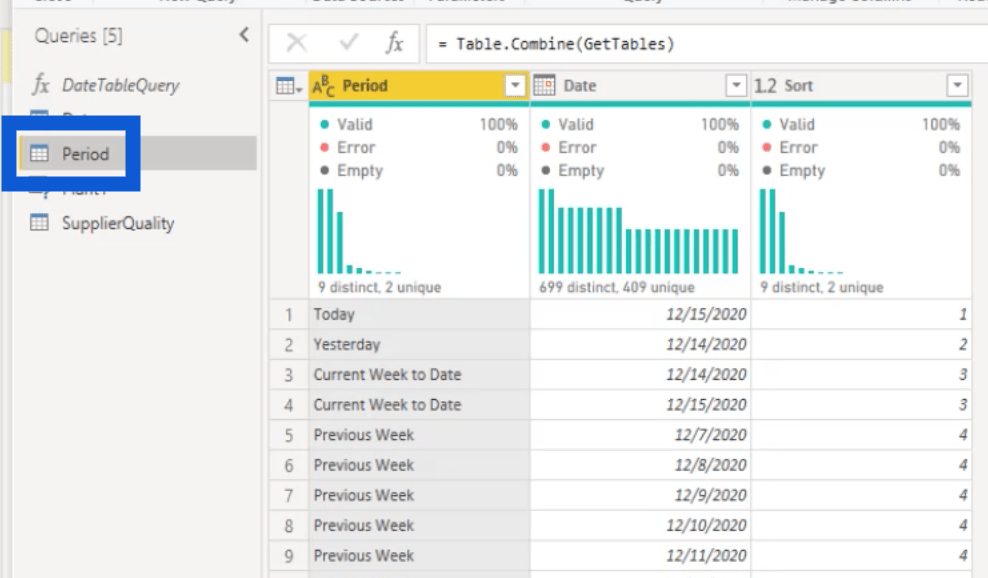Viewport: 988px width, 578px height.
Task: Click '9 distinct, 2 unique' under Period
Action: click(x=379, y=287)
